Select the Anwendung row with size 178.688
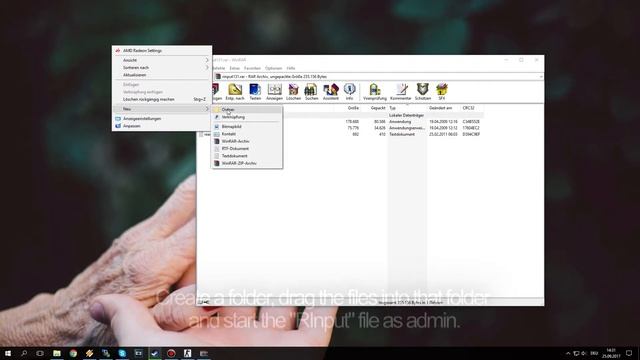 tap(341, 122)
